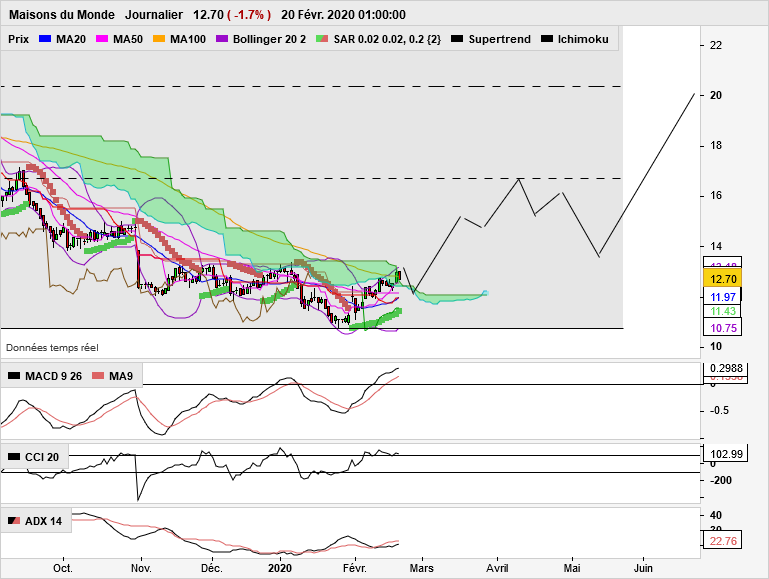Click the 0.2988 MACD value tag

click(726, 368)
